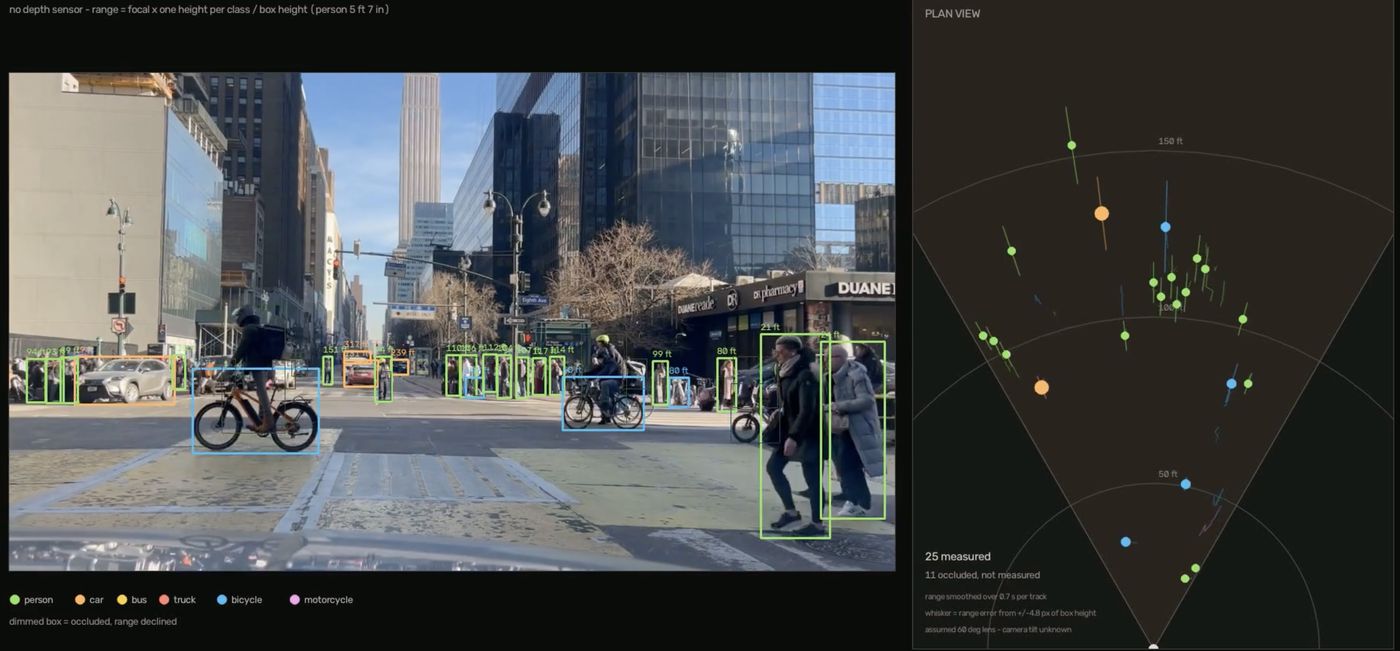Click blue bicycle dot nearest the camera origin
1400x651 pixels.
[1126, 542]
